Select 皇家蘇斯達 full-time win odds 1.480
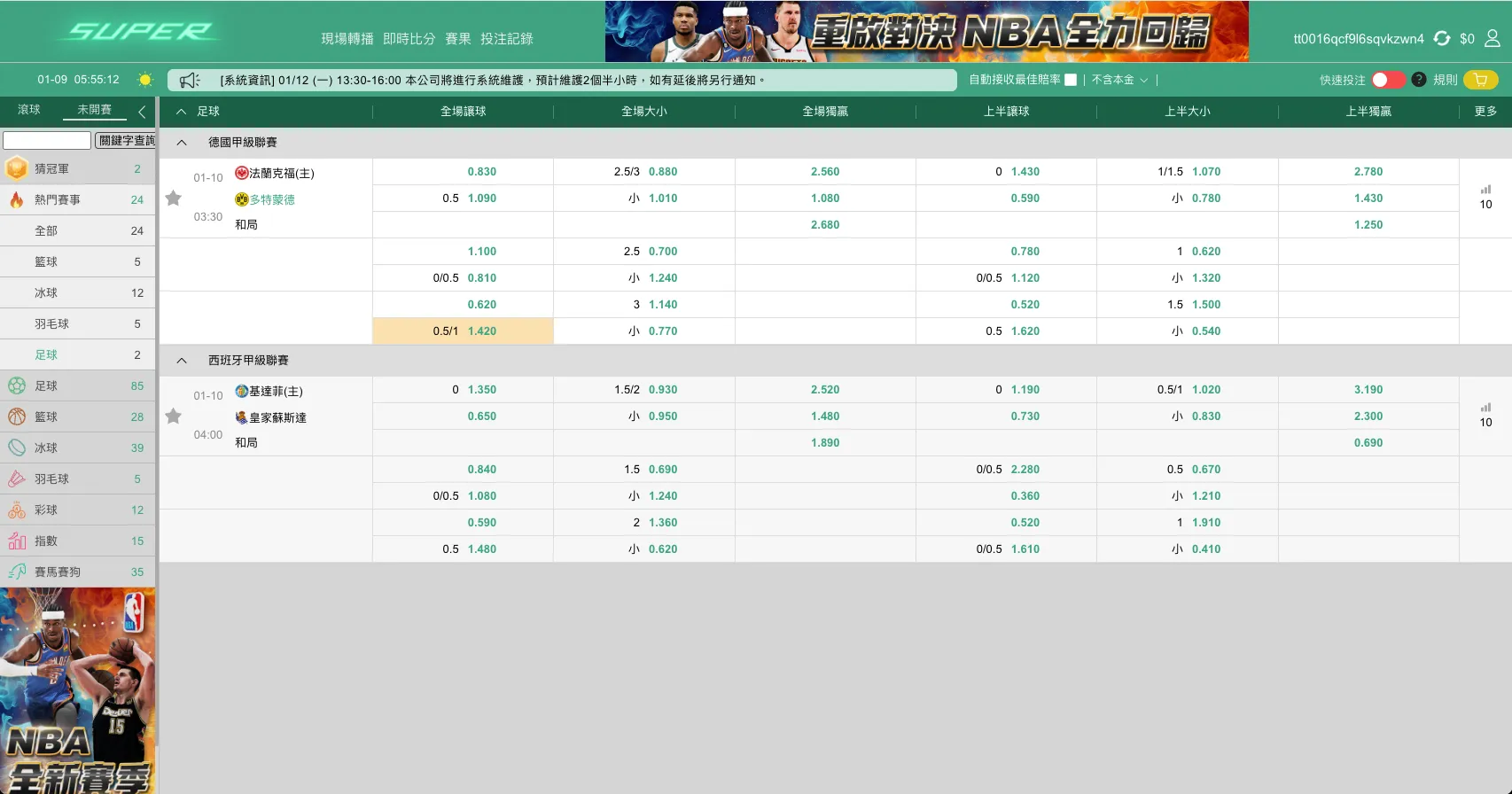Viewport: 1512px width, 794px height. [x=825, y=416]
